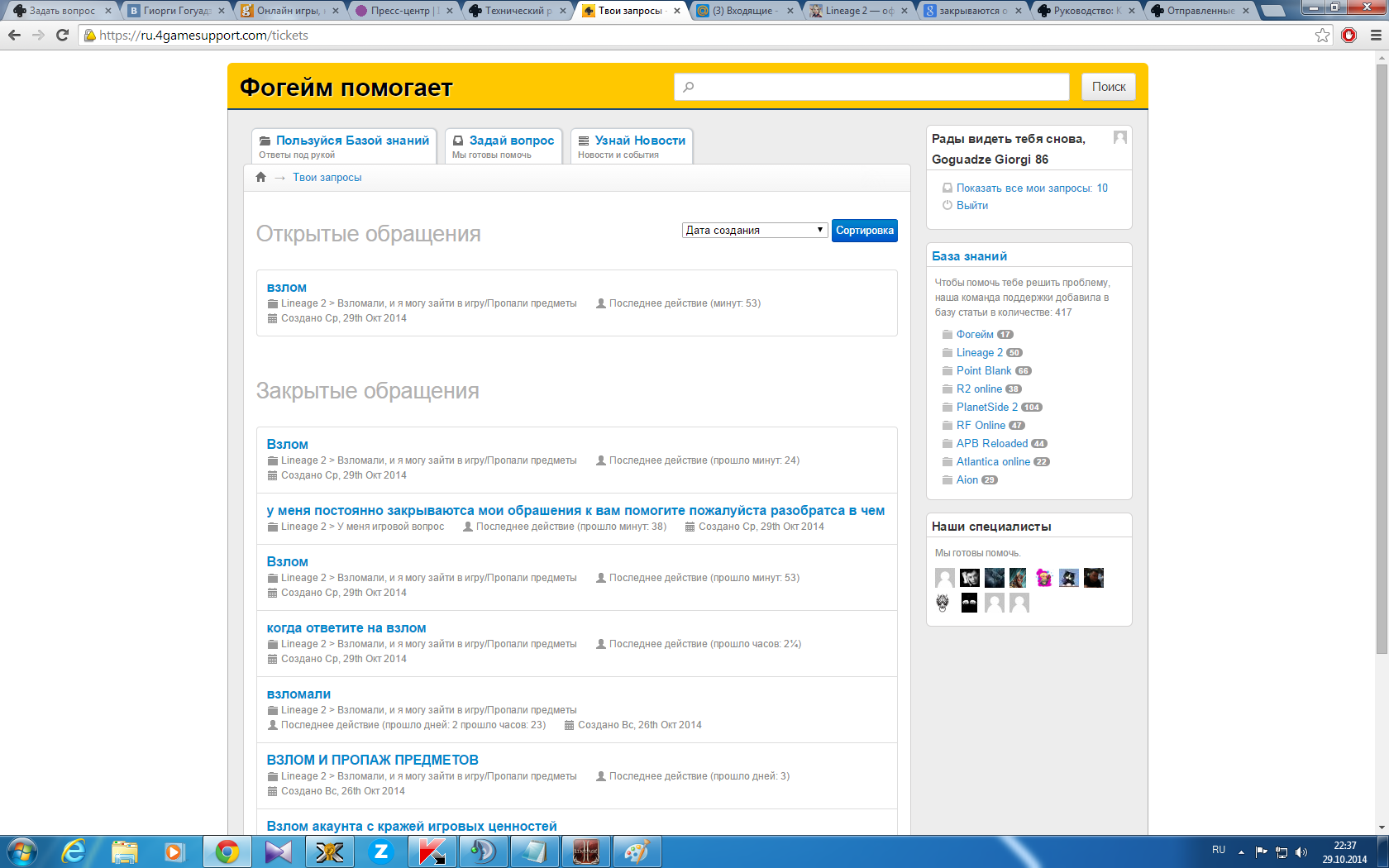Screen dimensions: 1389x868
Task: Click the volume speaker icon in system tray
Action: (x=1301, y=852)
